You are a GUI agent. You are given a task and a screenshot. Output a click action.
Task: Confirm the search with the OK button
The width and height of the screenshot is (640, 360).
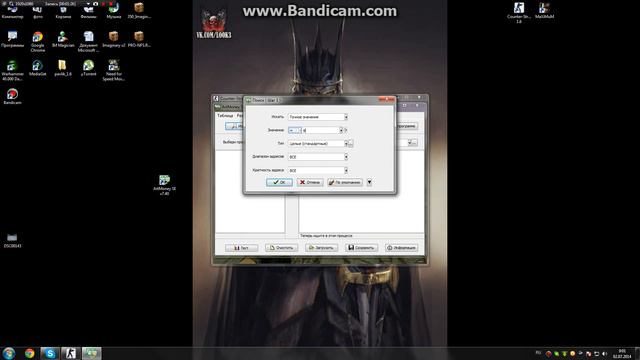[279, 182]
